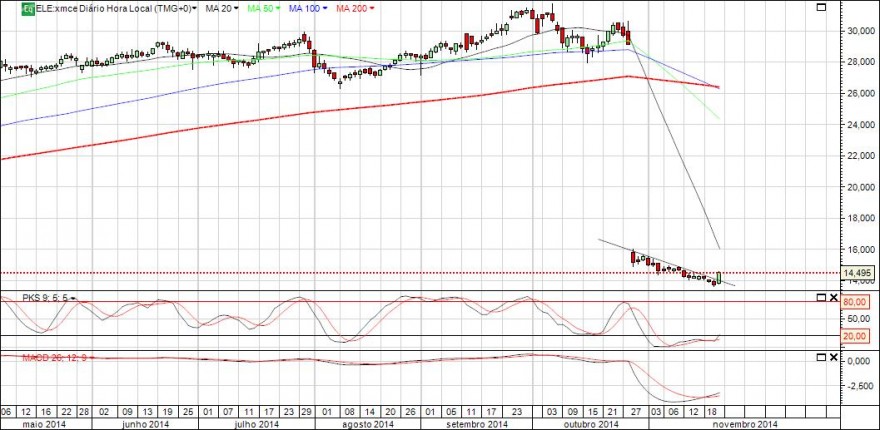Open the PKS 9; 5; 5 indicator dropdown

(48, 298)
